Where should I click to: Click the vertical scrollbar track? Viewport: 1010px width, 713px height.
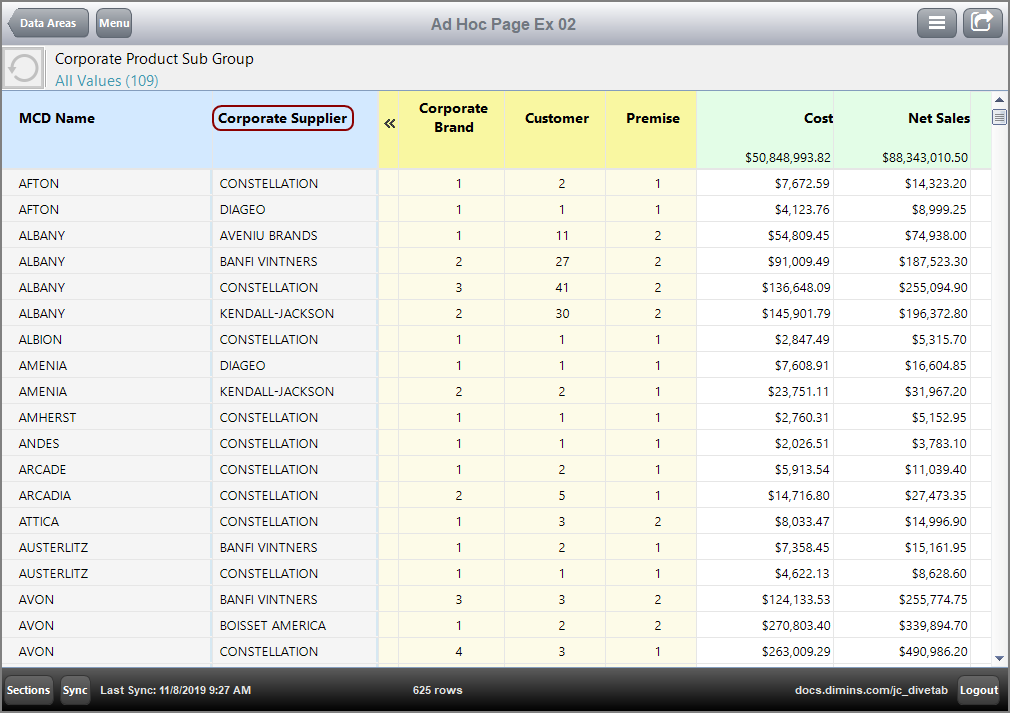pos(1000,400)
